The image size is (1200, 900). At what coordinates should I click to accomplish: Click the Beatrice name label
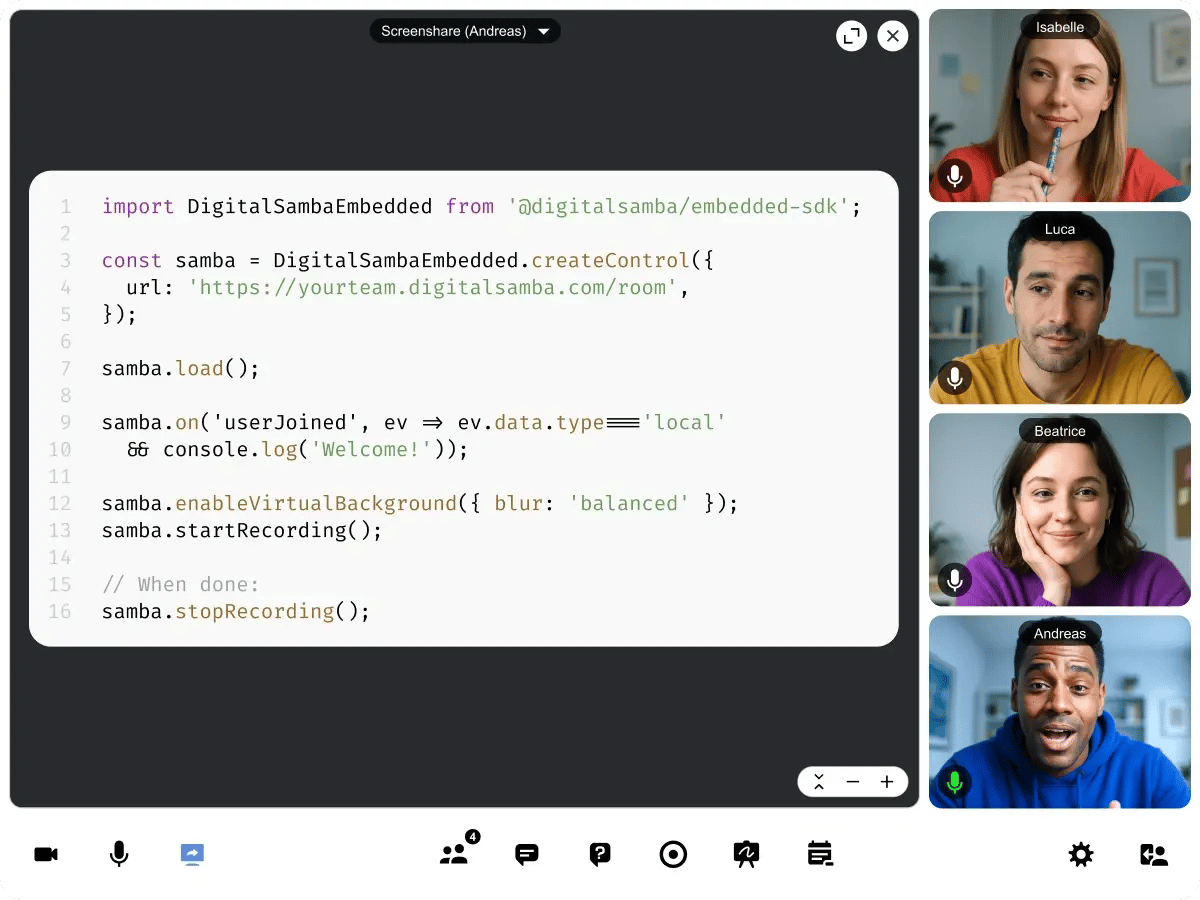(x=1060, y=431)
